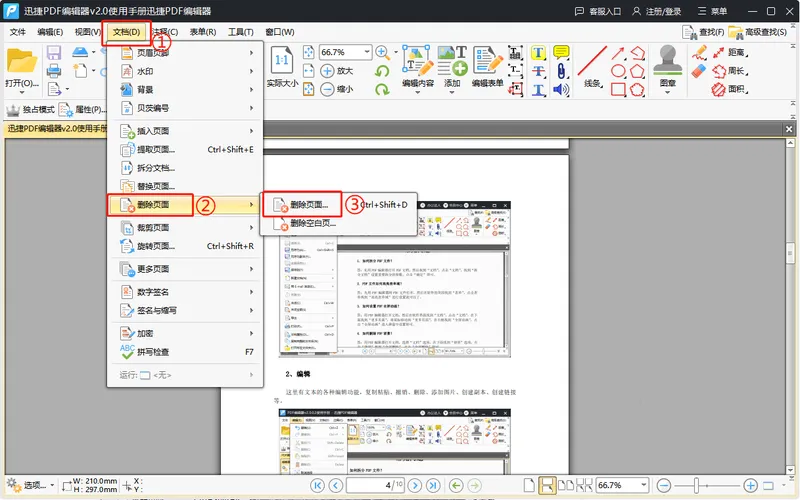This screenshot has width=800, height=500.
Task: Click the Print icon in the toolbar
Action: 54,71
